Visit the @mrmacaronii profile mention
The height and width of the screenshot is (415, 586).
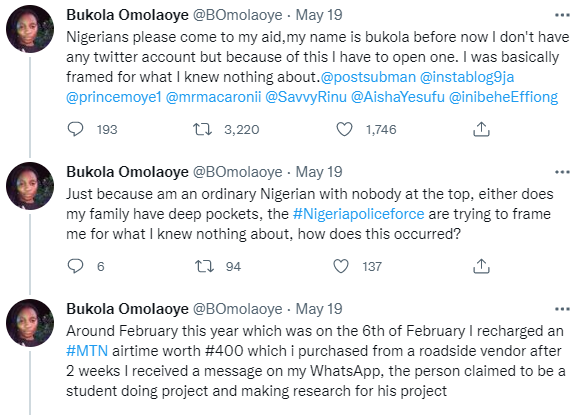tap(213, 97)
